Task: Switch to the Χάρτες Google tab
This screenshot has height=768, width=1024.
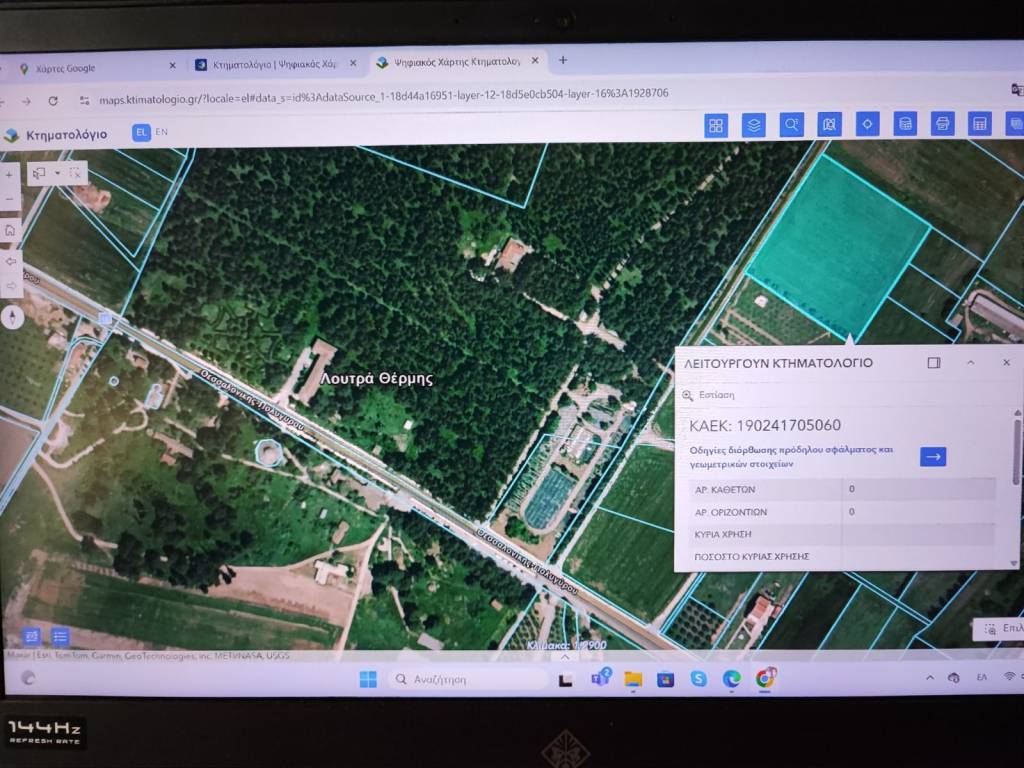Action: pyautogui.click(x=90, y=68)
